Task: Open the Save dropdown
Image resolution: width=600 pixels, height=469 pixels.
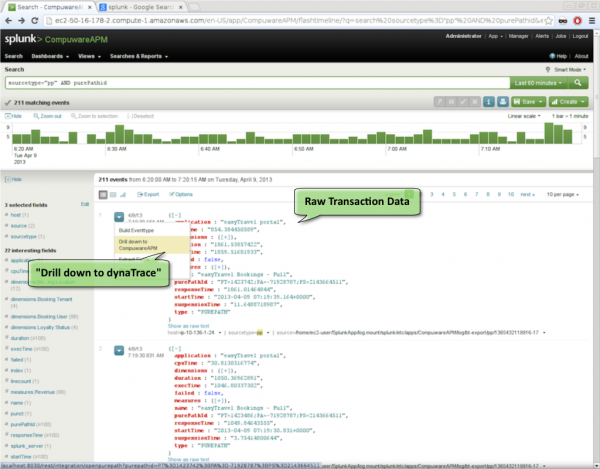Action: tap(528, 102)
